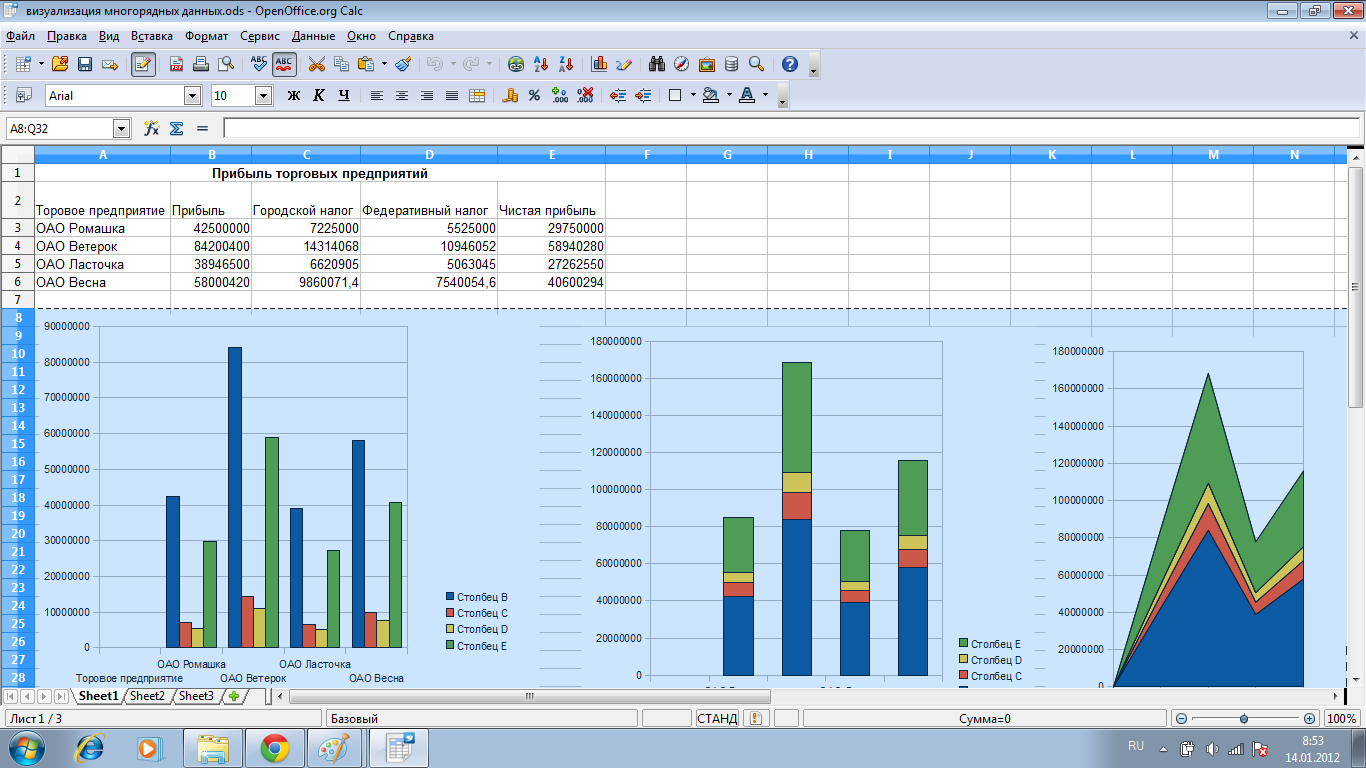
Task: Open Data Sources
Action: pos(732,64)
